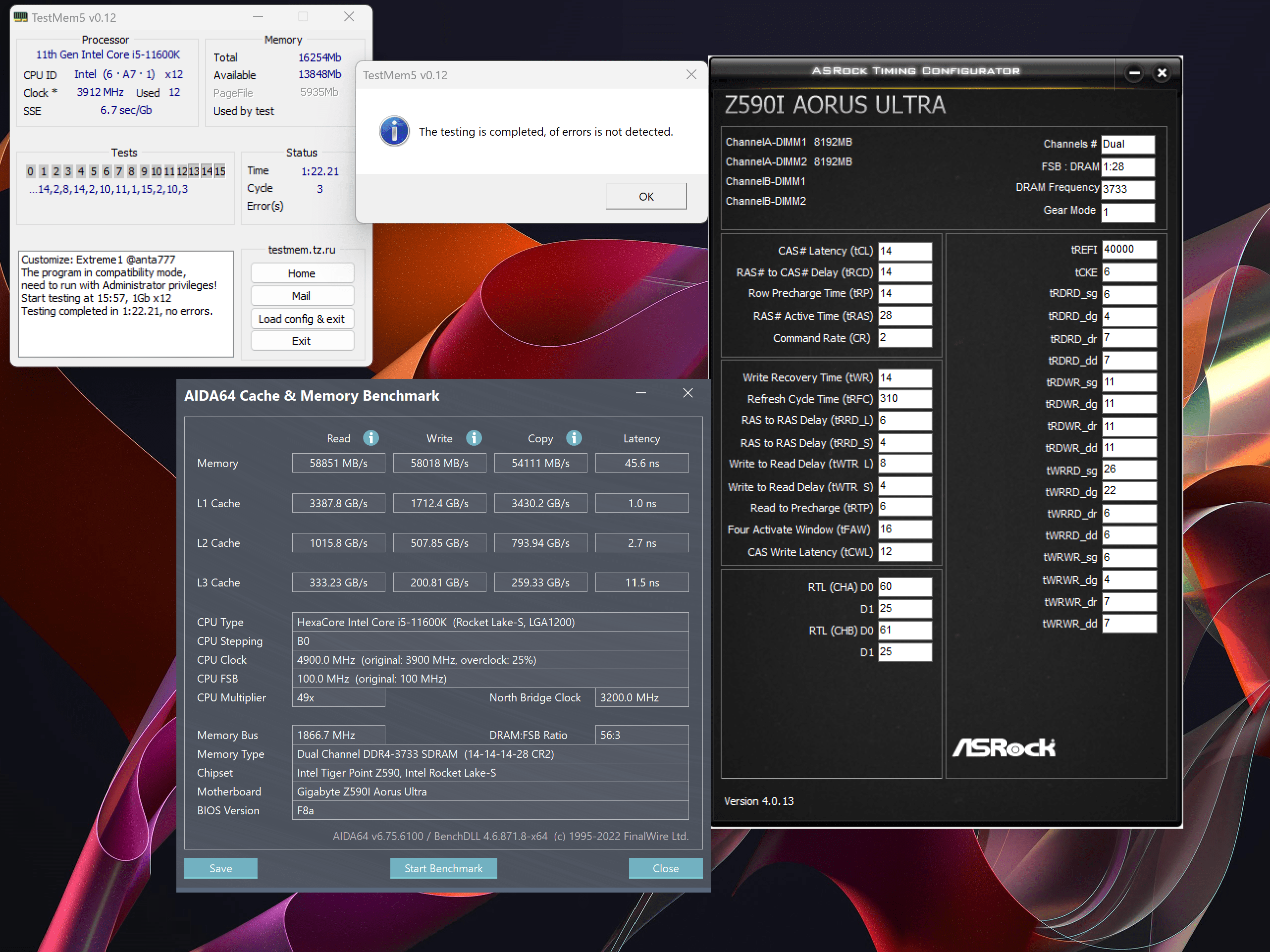The image size is (1270, 952).
Task: Click the tWRWR_dd value field
Action: point(1129,624)
